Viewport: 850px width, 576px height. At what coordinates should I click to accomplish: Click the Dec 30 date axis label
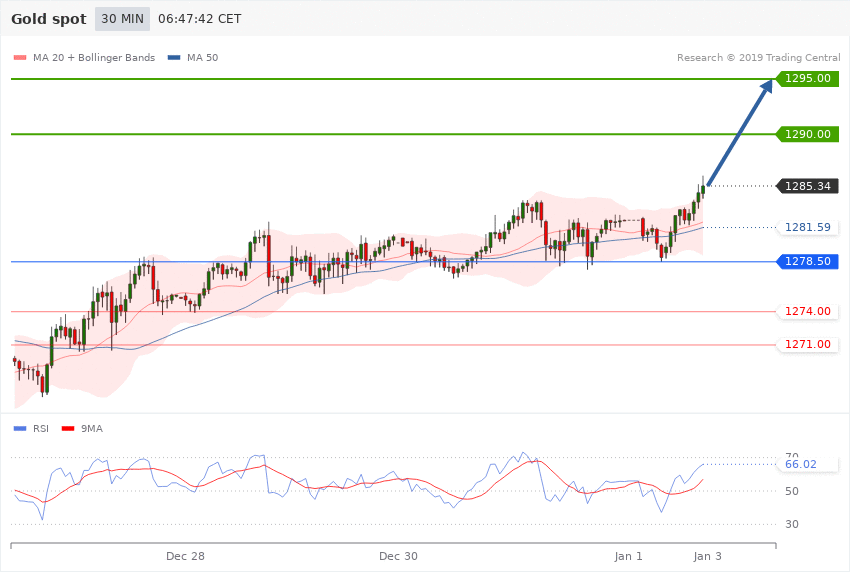point(398,556)
